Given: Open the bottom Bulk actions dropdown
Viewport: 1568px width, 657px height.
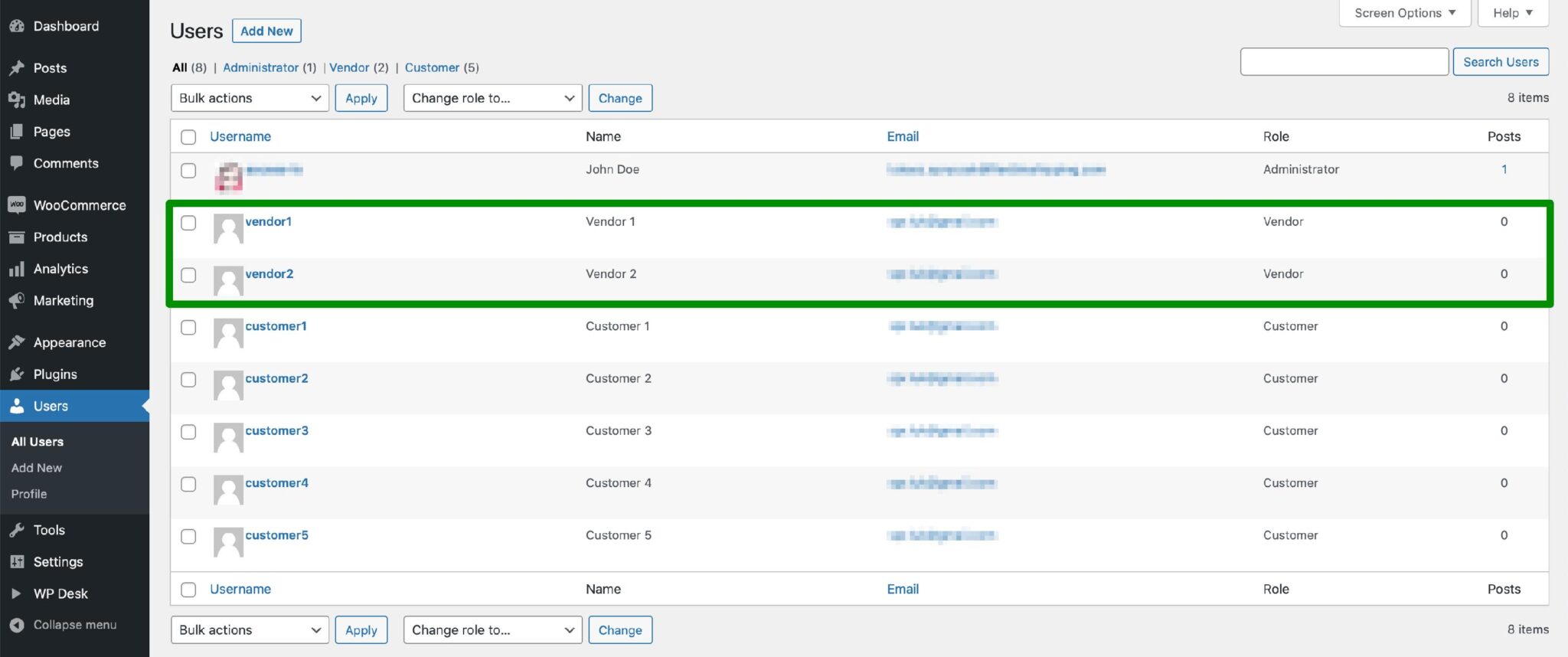Looking at the screenshot, I should (x=250, y=630).
